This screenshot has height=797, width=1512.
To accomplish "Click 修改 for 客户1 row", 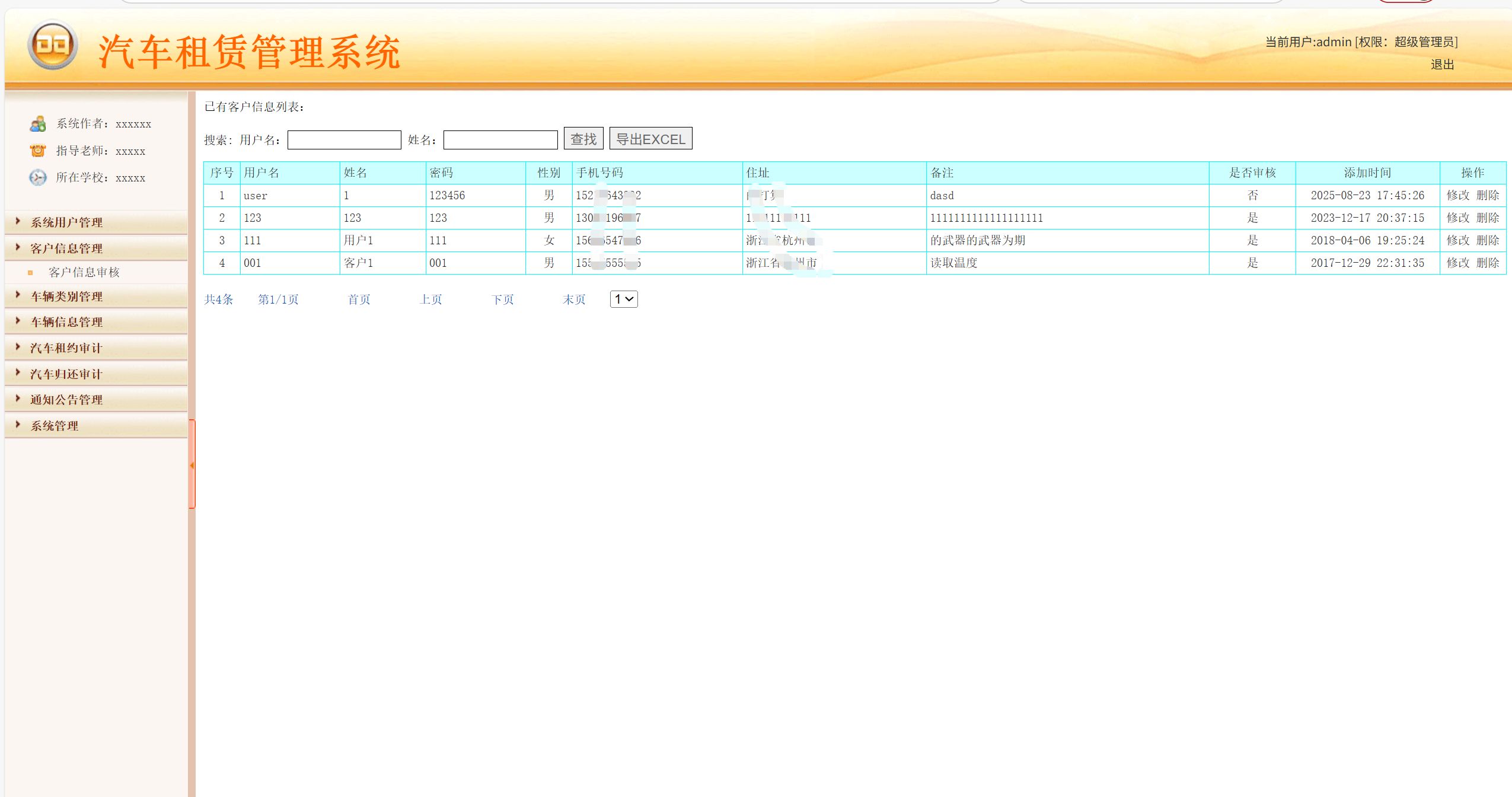I will 1458,263.
